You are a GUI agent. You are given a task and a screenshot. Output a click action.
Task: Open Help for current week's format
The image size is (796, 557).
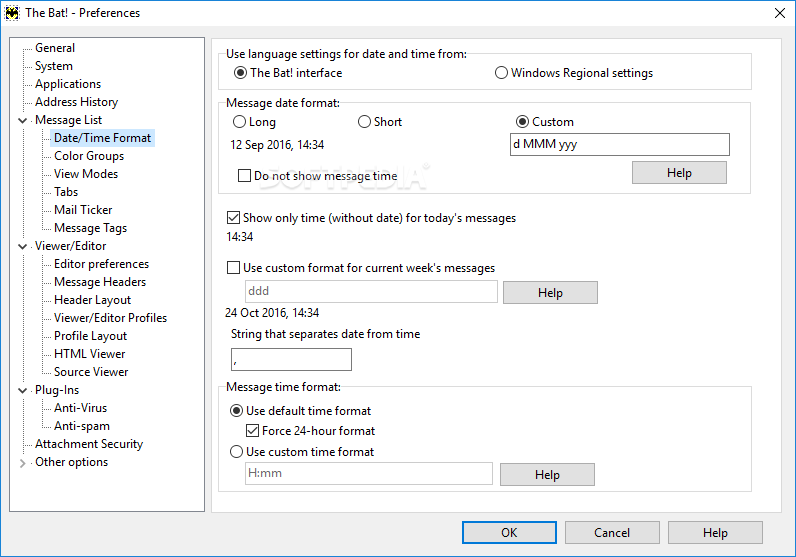coord(550,293)
